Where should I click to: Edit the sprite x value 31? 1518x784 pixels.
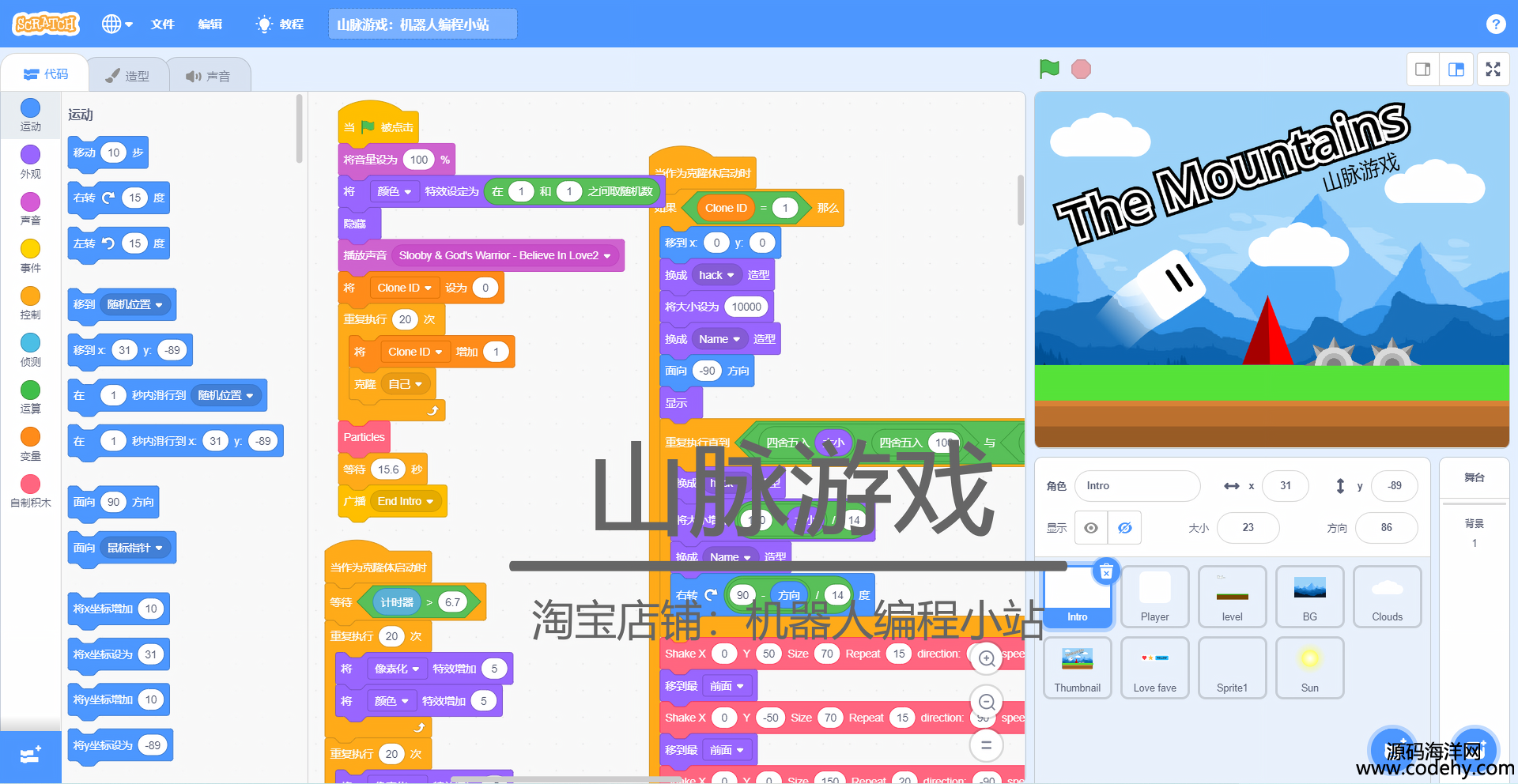coord(1285,486)
